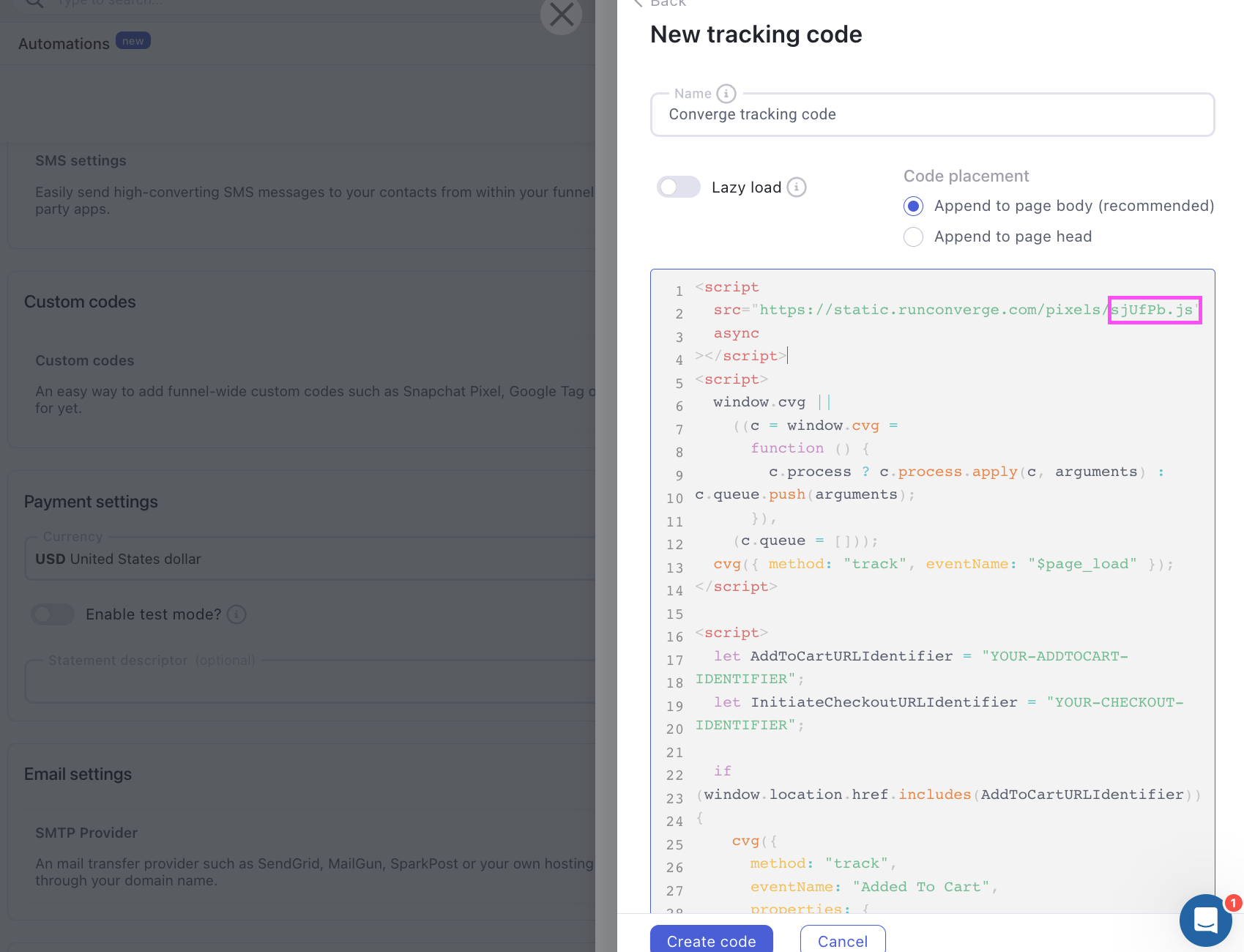The image size is (1244, 952).
Task: Click 'window.cvg' on code line 6
Action: (759, 402)
